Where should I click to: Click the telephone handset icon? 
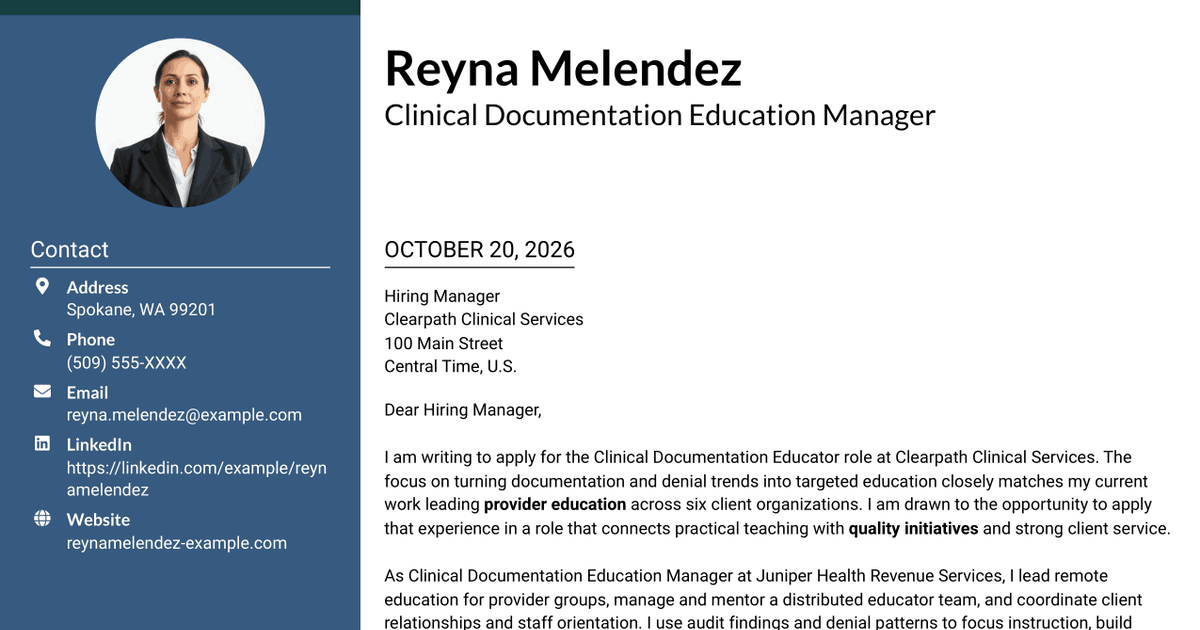[x=42, y=338]
